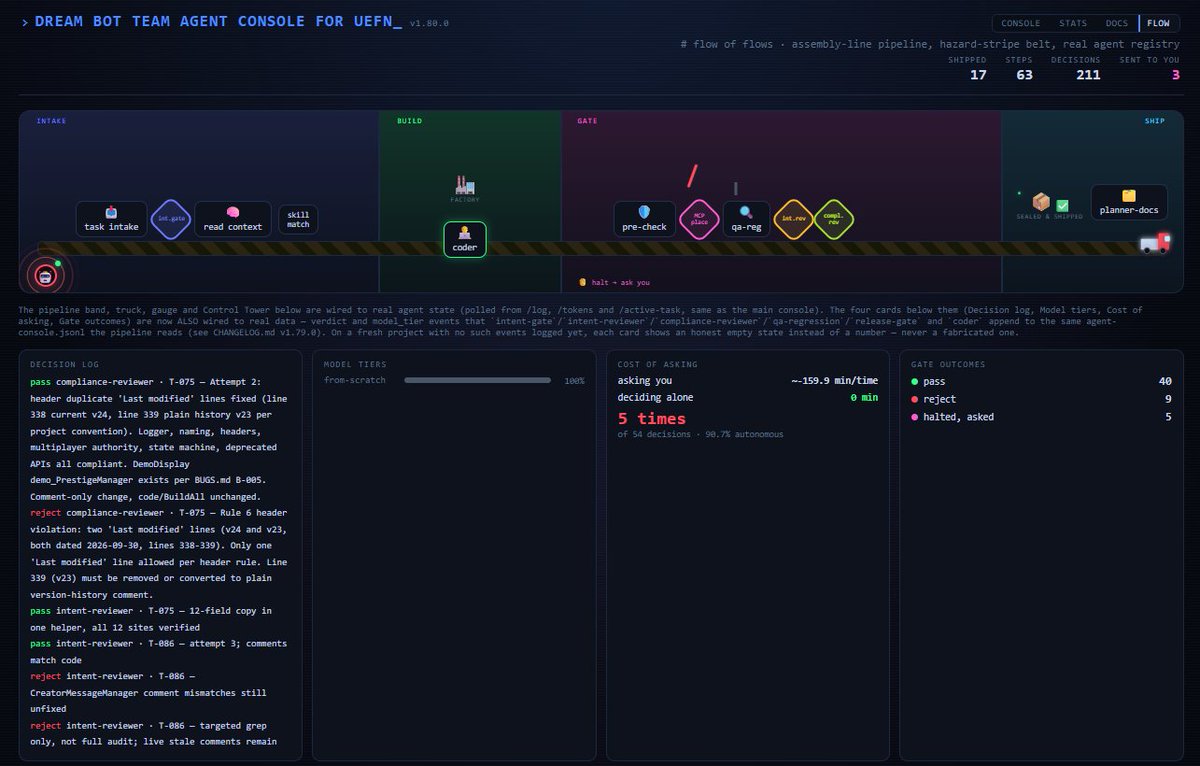Click the 'deciding alone' 0 min row
This screenshot has height=766, width=1200.
pos(748,398)
